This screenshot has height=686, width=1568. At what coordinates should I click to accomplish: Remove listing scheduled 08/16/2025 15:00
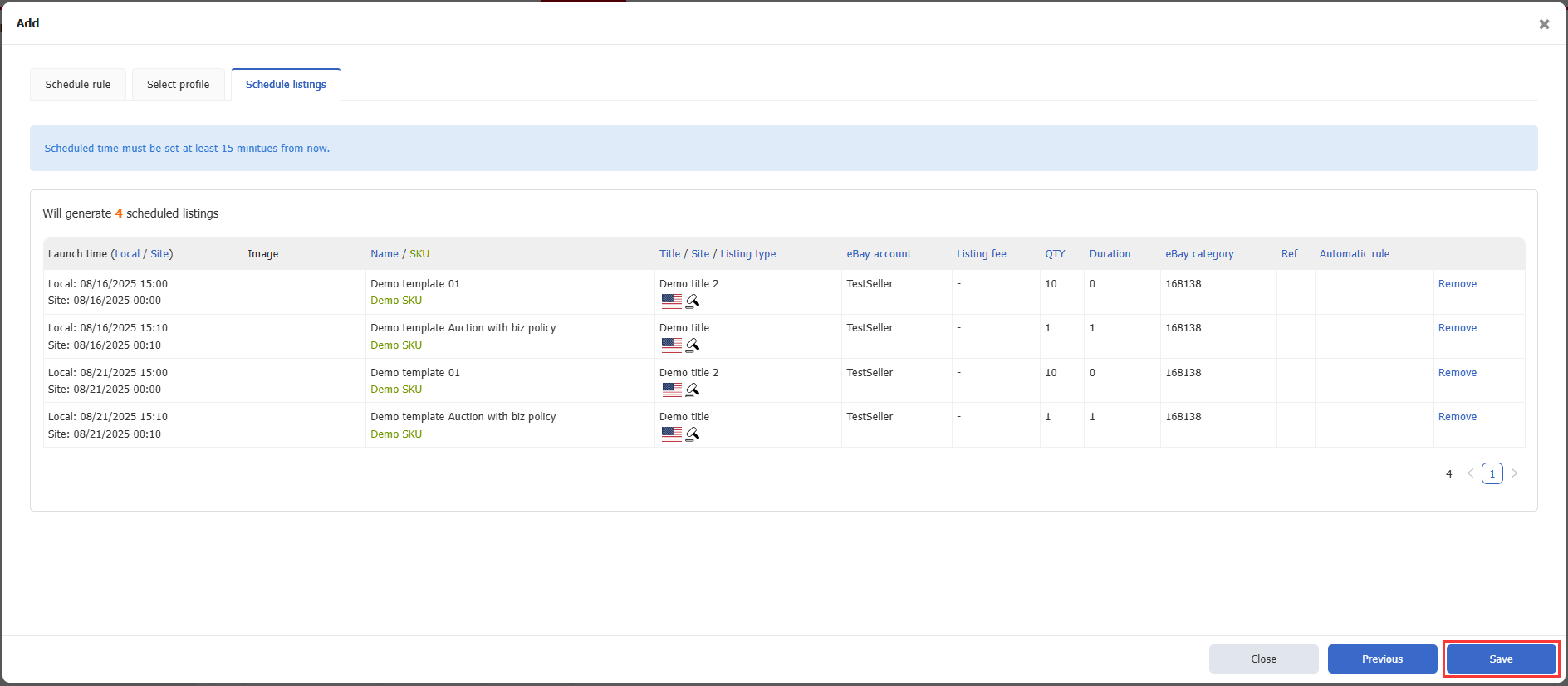(x=1458, y=284)
